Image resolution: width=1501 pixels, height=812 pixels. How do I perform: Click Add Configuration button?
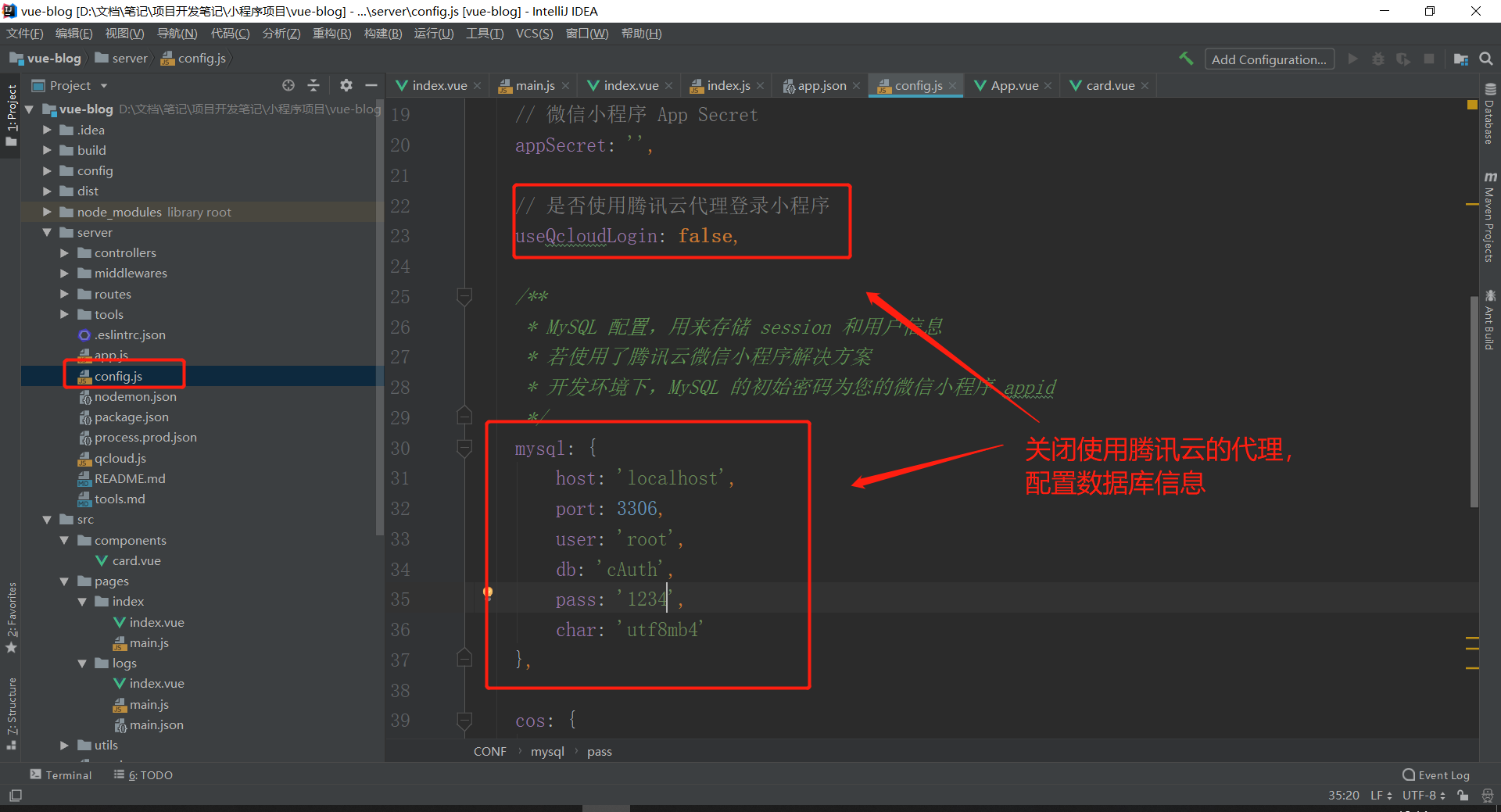pos(1268,59)
